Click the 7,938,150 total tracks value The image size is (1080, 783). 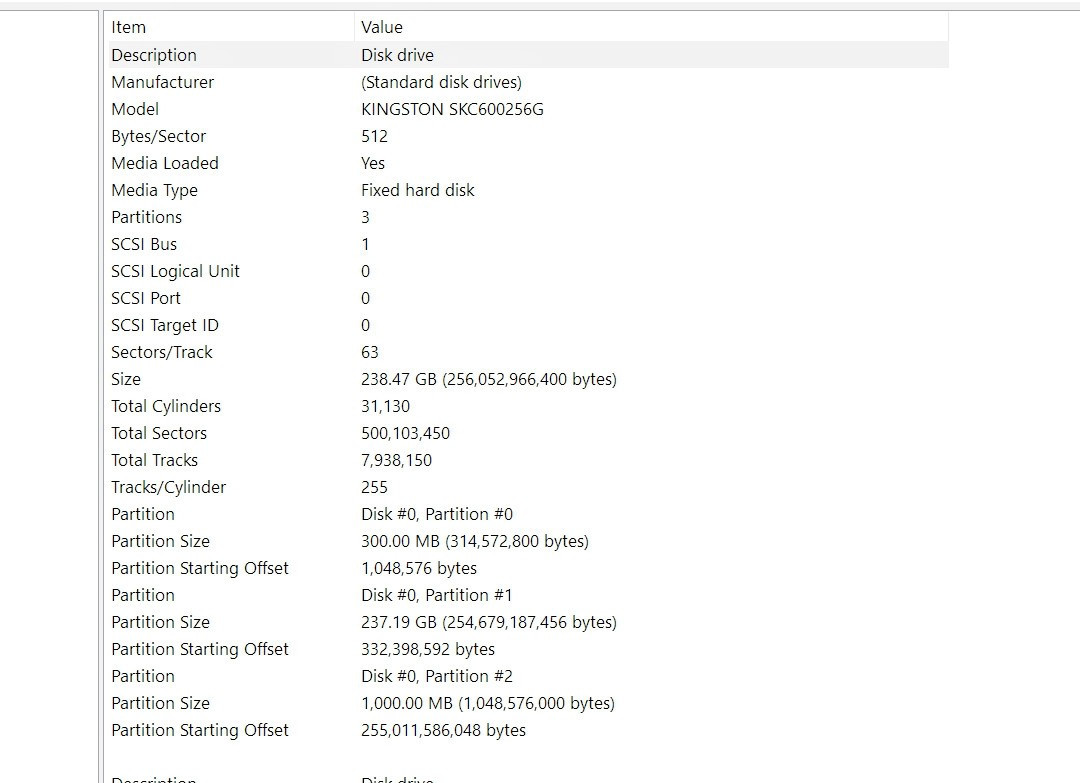click(x=396, y=460)
